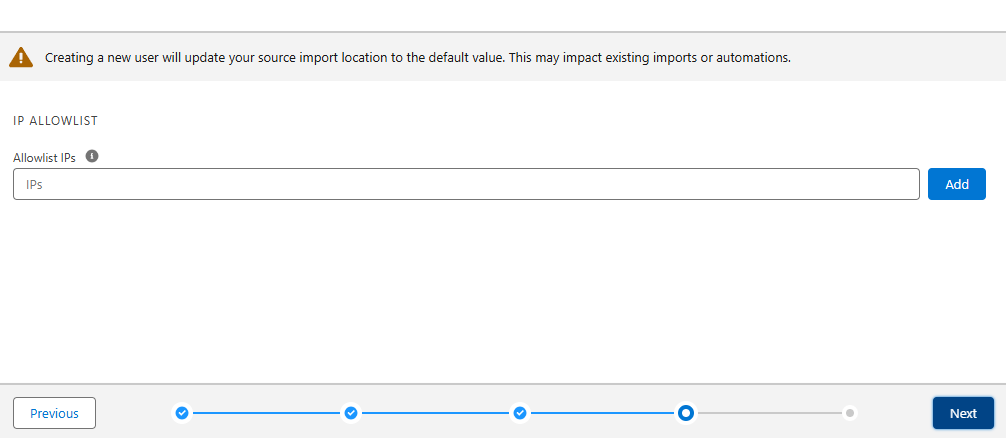The height and width of the screenshot is (438, 1006).
Task: Select the first completed step checkmark
Action: 182,412
